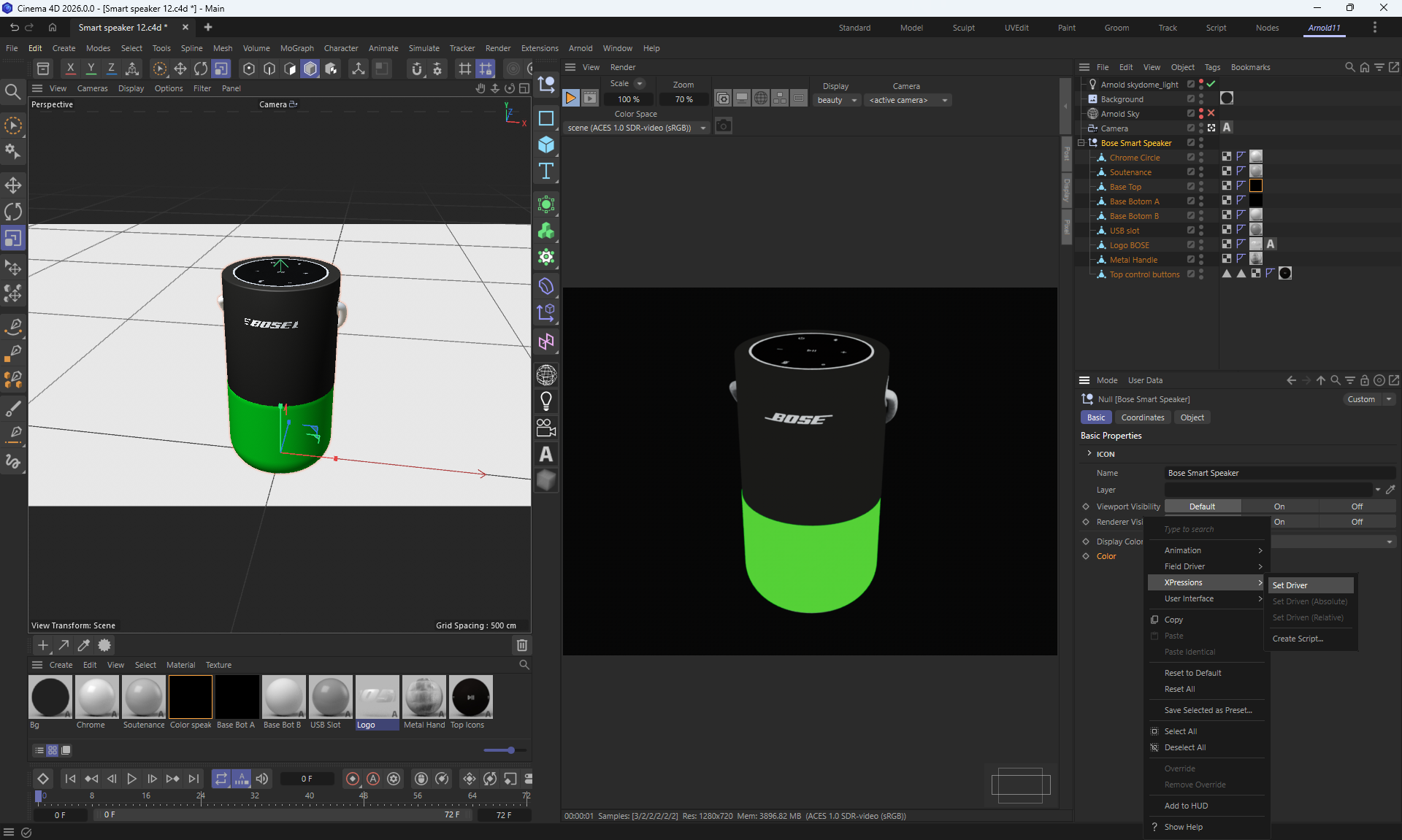Open the beauty display dropdown
1402x840 pixels.
pyautogui.click(x=837, y=100)
